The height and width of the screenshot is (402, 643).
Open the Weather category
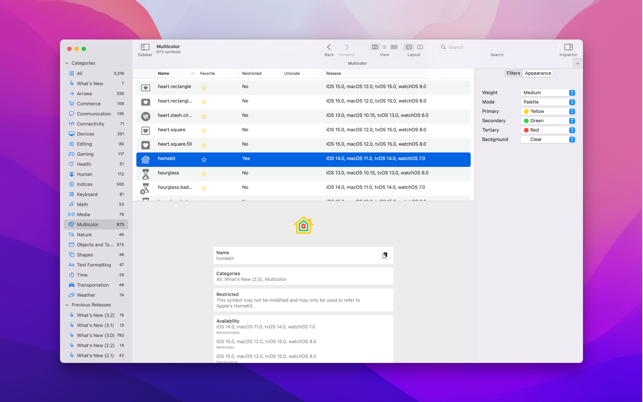click(96, 295)
